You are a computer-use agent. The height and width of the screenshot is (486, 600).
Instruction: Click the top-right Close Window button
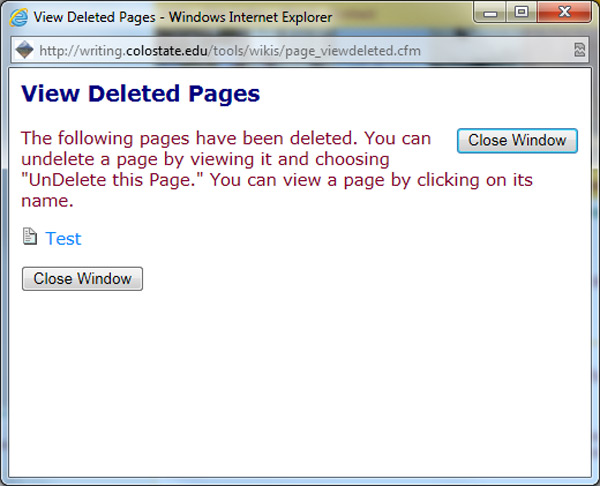517,140
